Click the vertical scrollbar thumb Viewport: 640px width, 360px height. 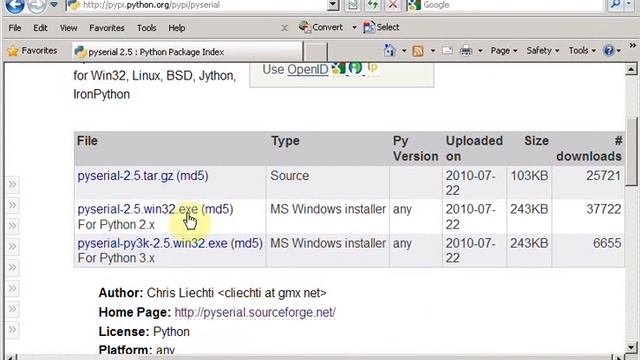(x=631, y=151)
